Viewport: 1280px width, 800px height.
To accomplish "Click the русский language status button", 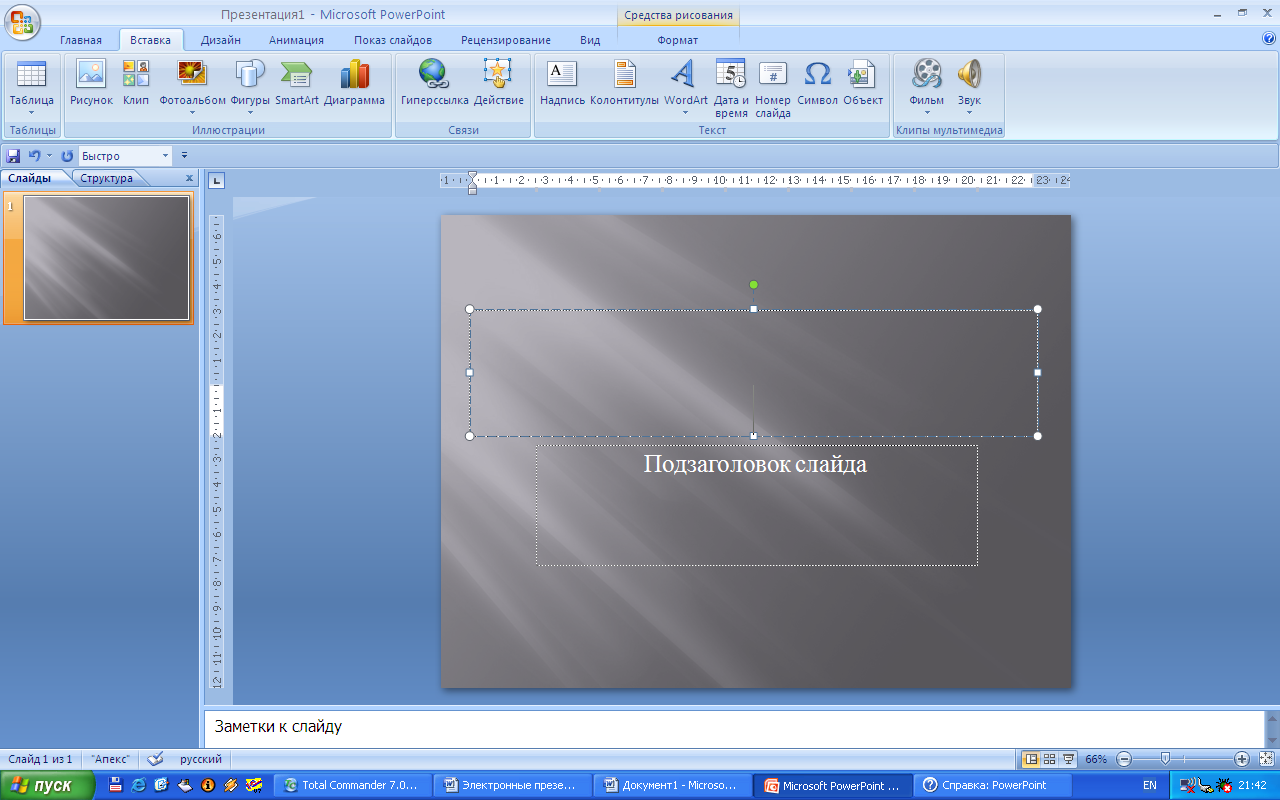I will 201,759.
